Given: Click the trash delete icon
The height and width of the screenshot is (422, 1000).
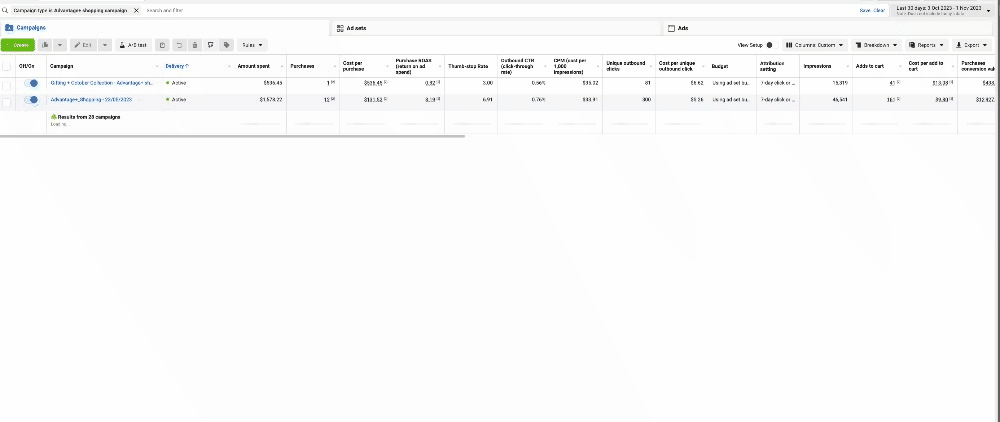Looking at the screenshot, I should pyautogui.click(x=195, y=45).
